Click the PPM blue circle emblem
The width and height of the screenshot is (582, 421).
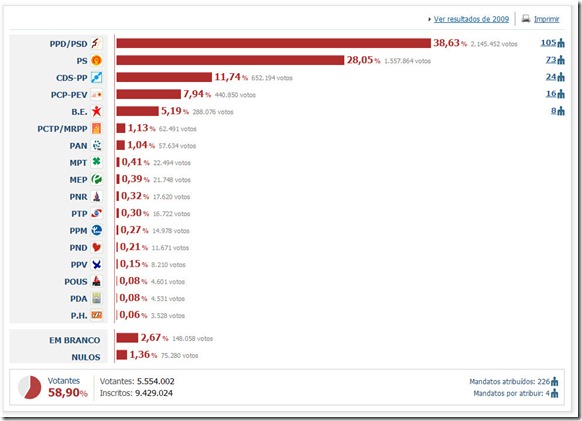tap(97, 230)
